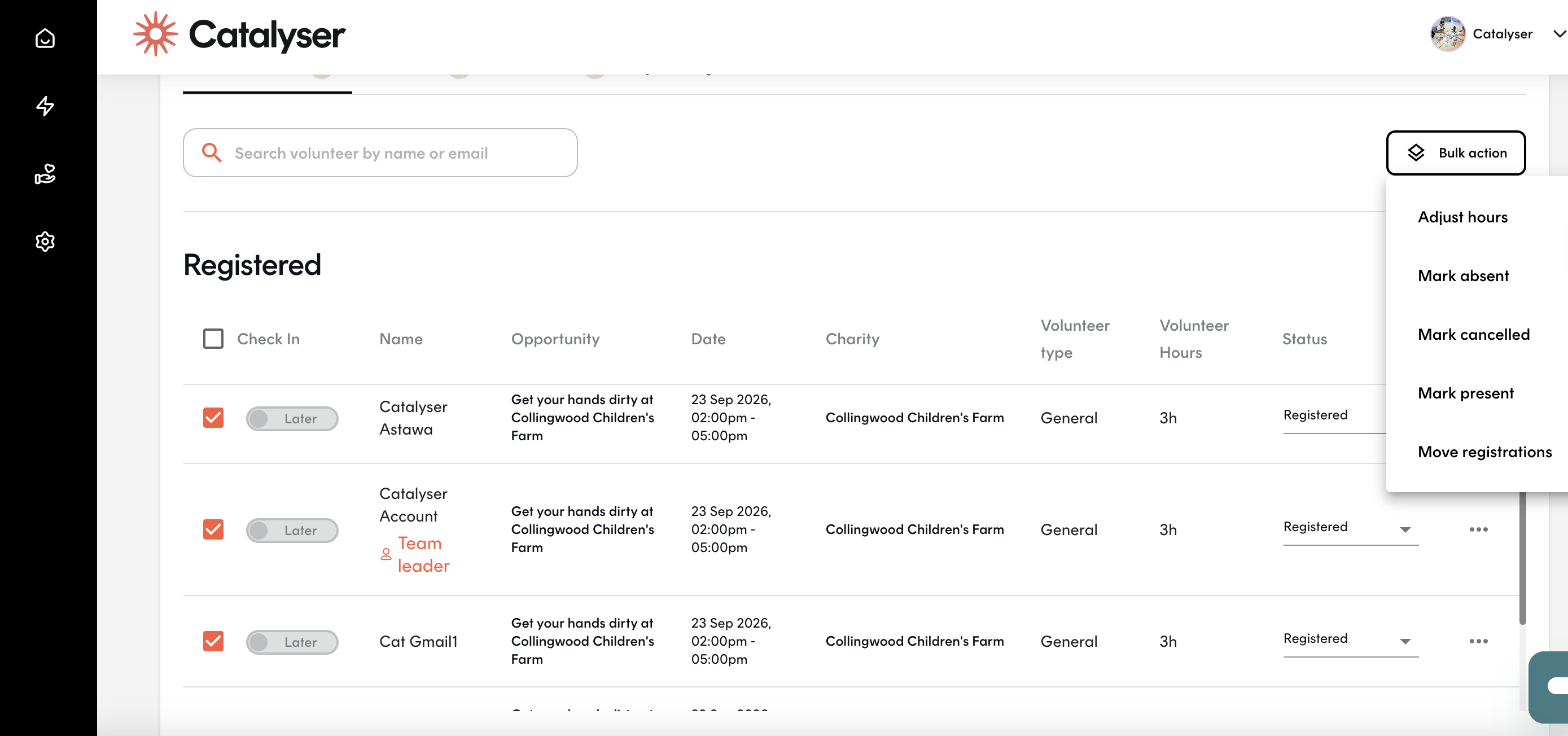Click the Catalyser sunburst logo

click(155, 34)
